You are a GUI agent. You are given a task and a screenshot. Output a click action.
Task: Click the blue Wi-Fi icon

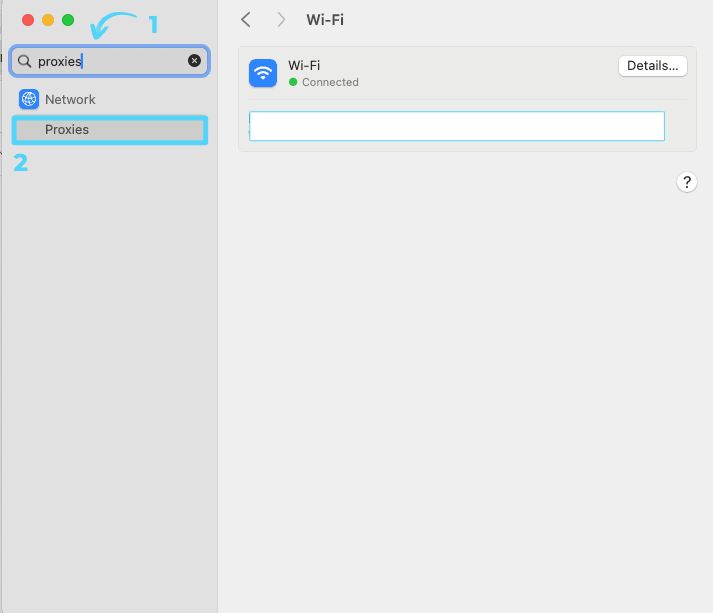click(x=263, y=73)
